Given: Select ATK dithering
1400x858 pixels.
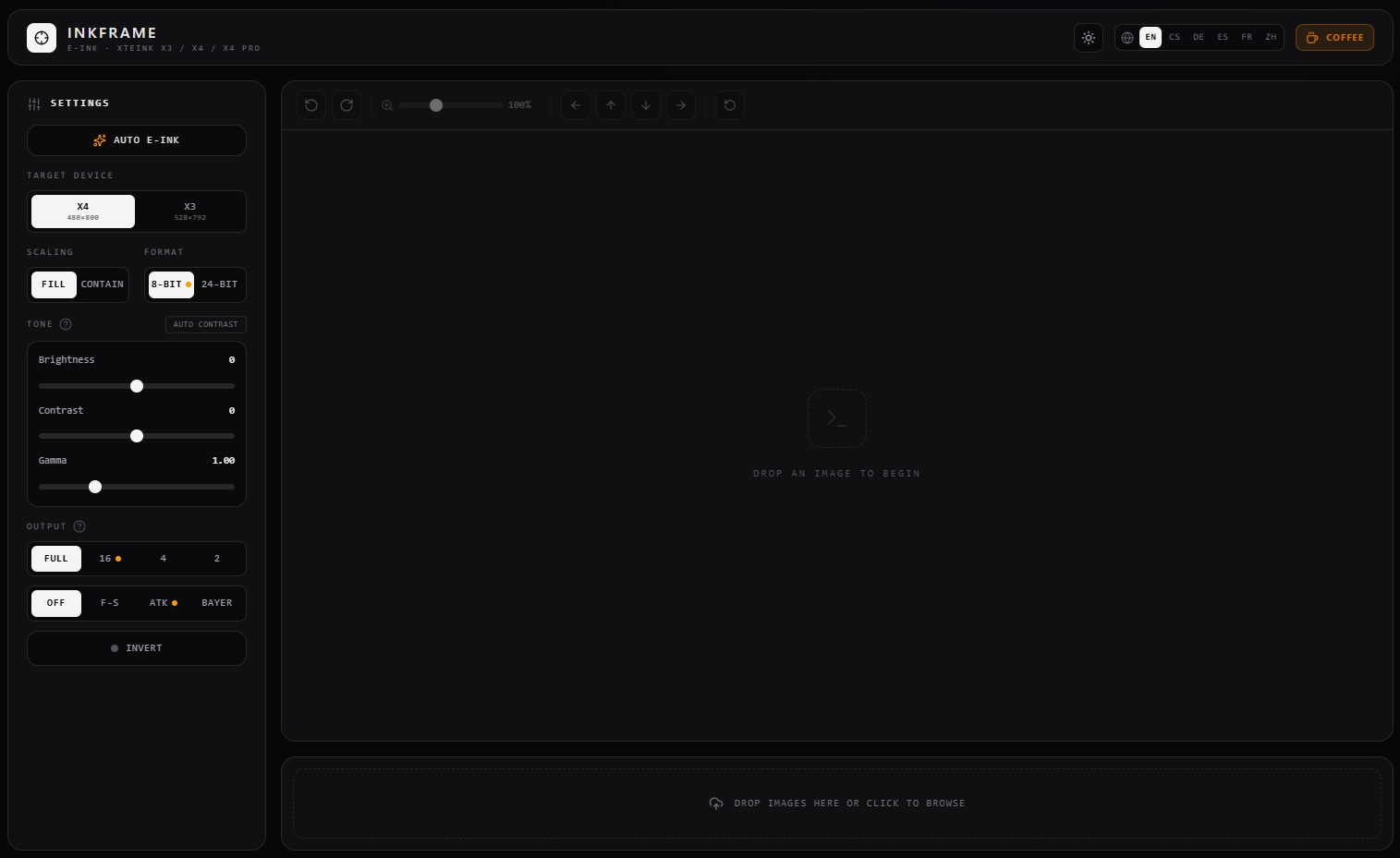Looking at the screenshot, I should (164, 603).
